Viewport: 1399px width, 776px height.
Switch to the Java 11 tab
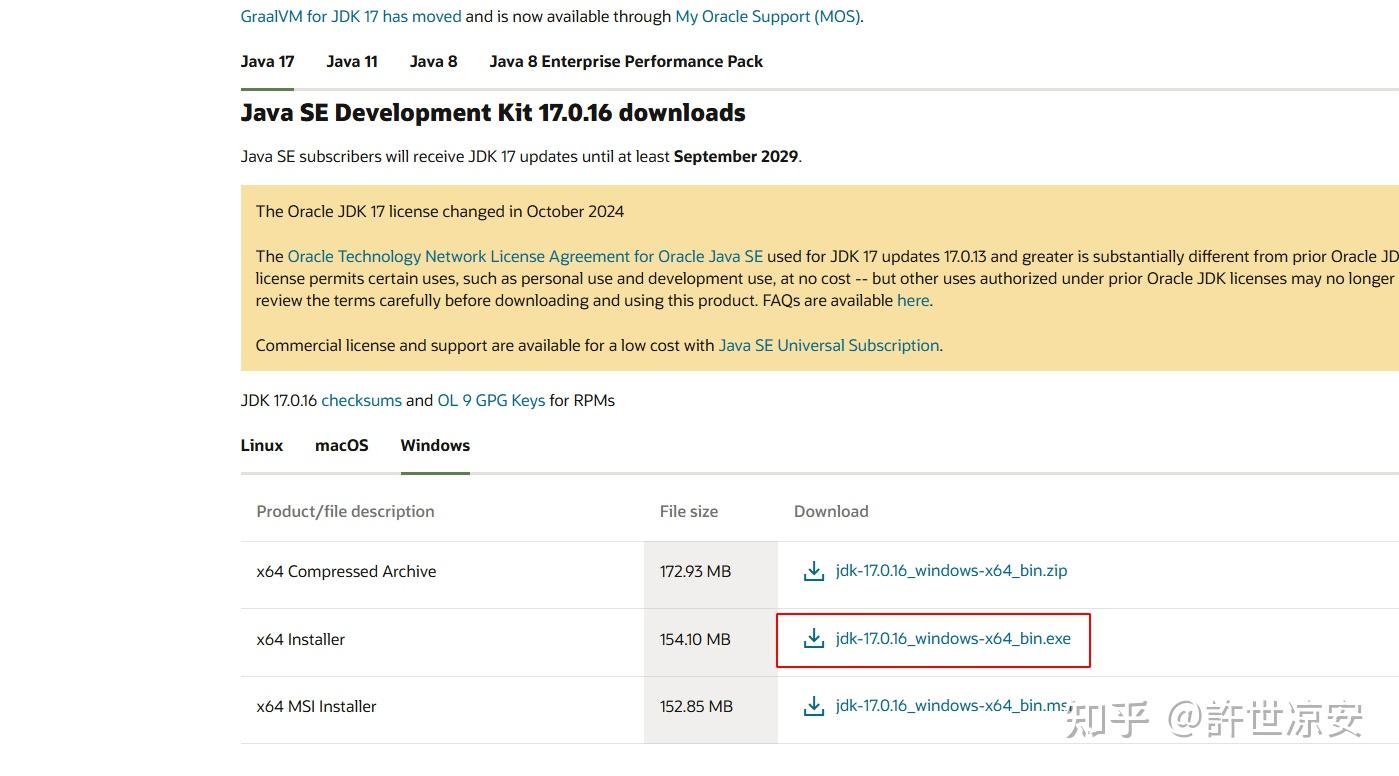352,61
